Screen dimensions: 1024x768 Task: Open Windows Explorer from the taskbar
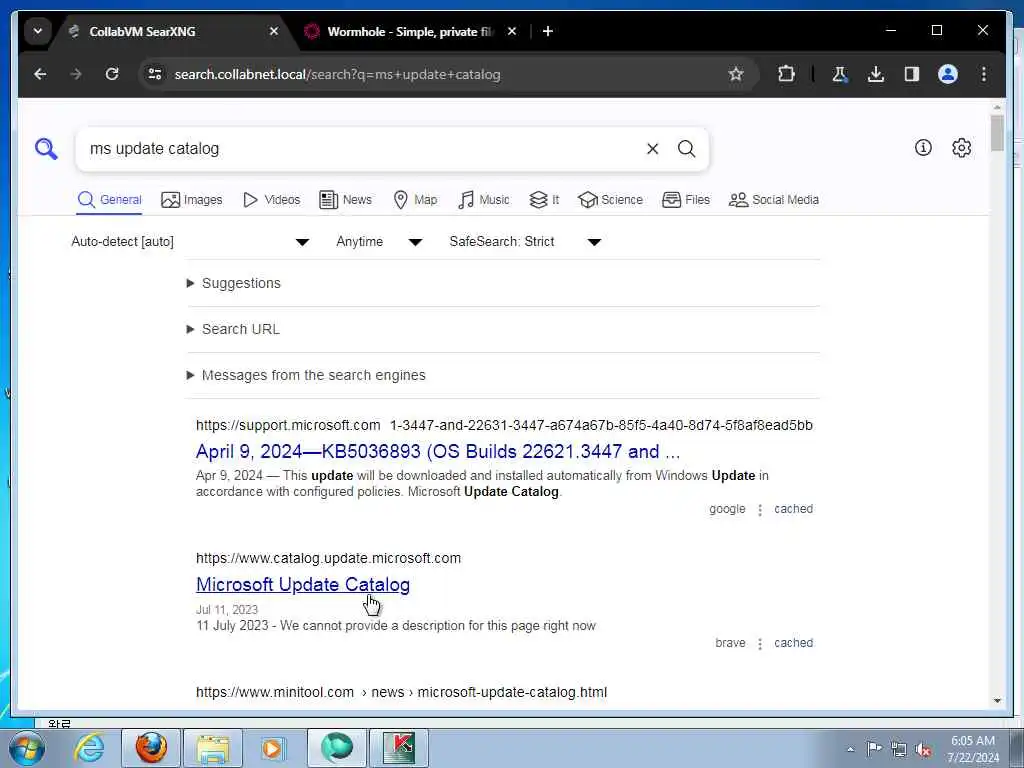click(213, 748)
